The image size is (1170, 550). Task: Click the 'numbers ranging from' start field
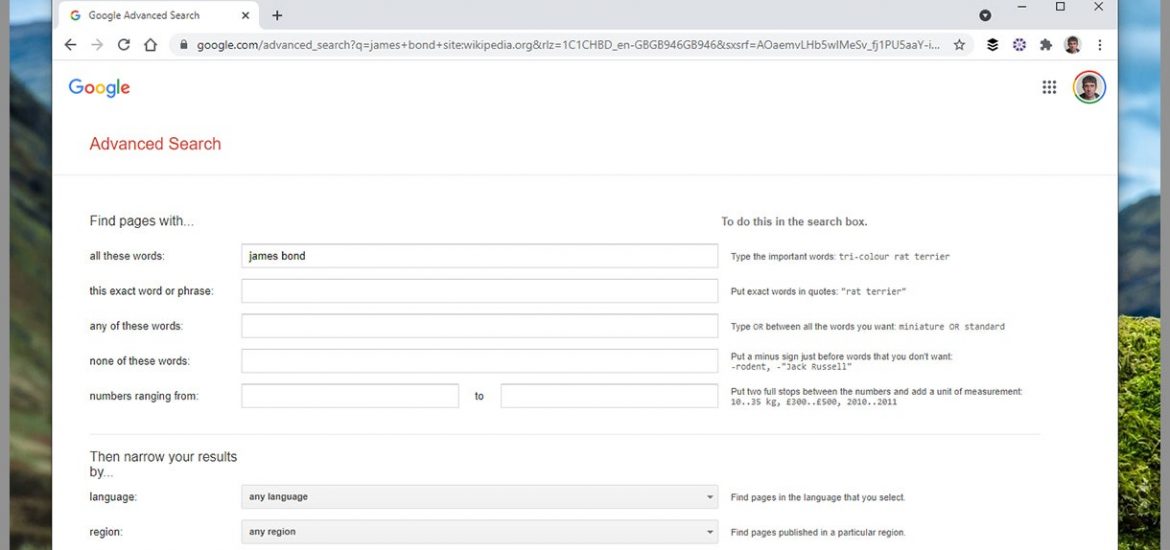350,396
